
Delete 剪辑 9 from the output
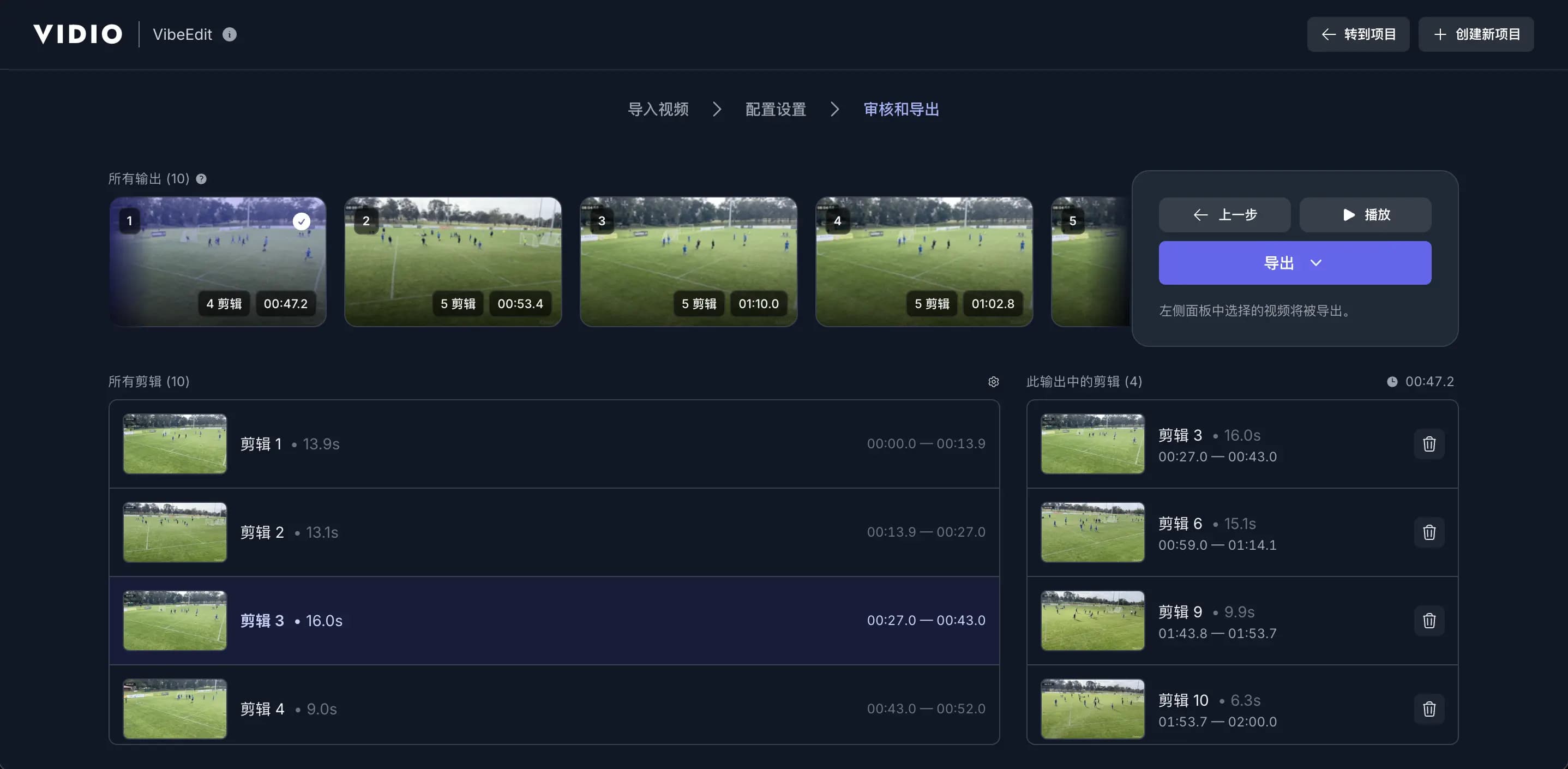click(x=1429, y=621)
